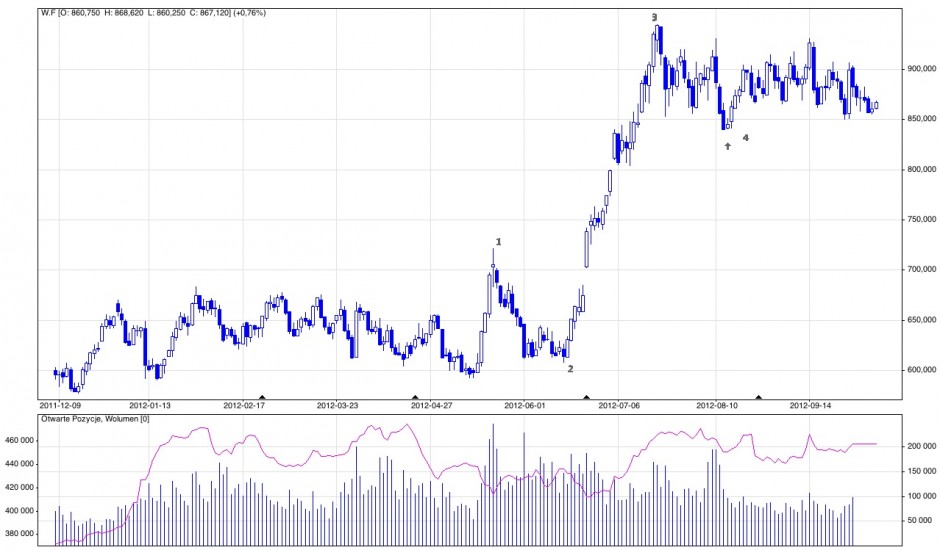Click the 460 000 open interest axis label

[x=21, y=440]
